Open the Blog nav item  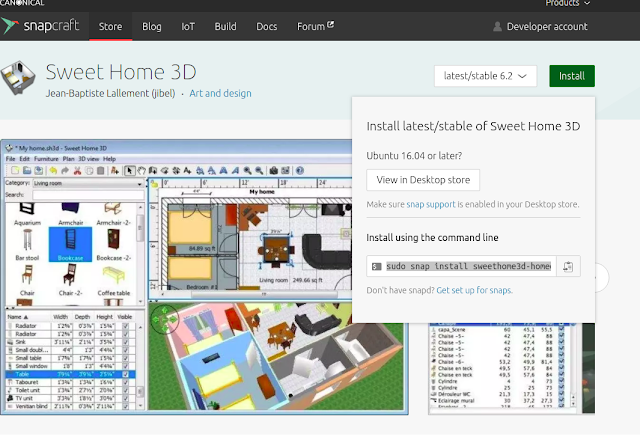[x=151, y=27]
